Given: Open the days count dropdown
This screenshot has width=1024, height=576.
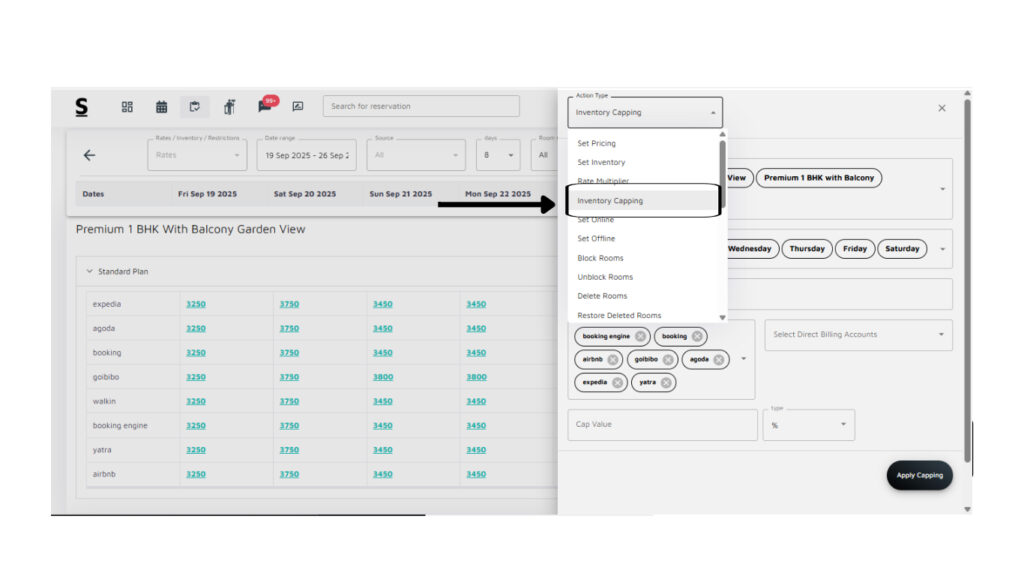Looking at the screenshot, I should tap(497, 155).
